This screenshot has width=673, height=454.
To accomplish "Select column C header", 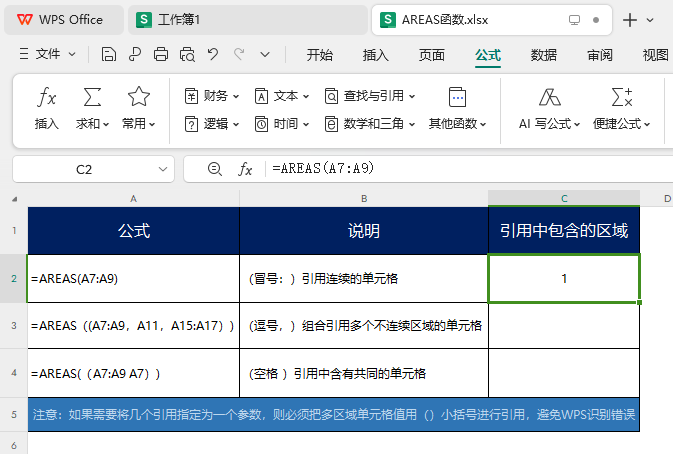I will tap(564, 199).
